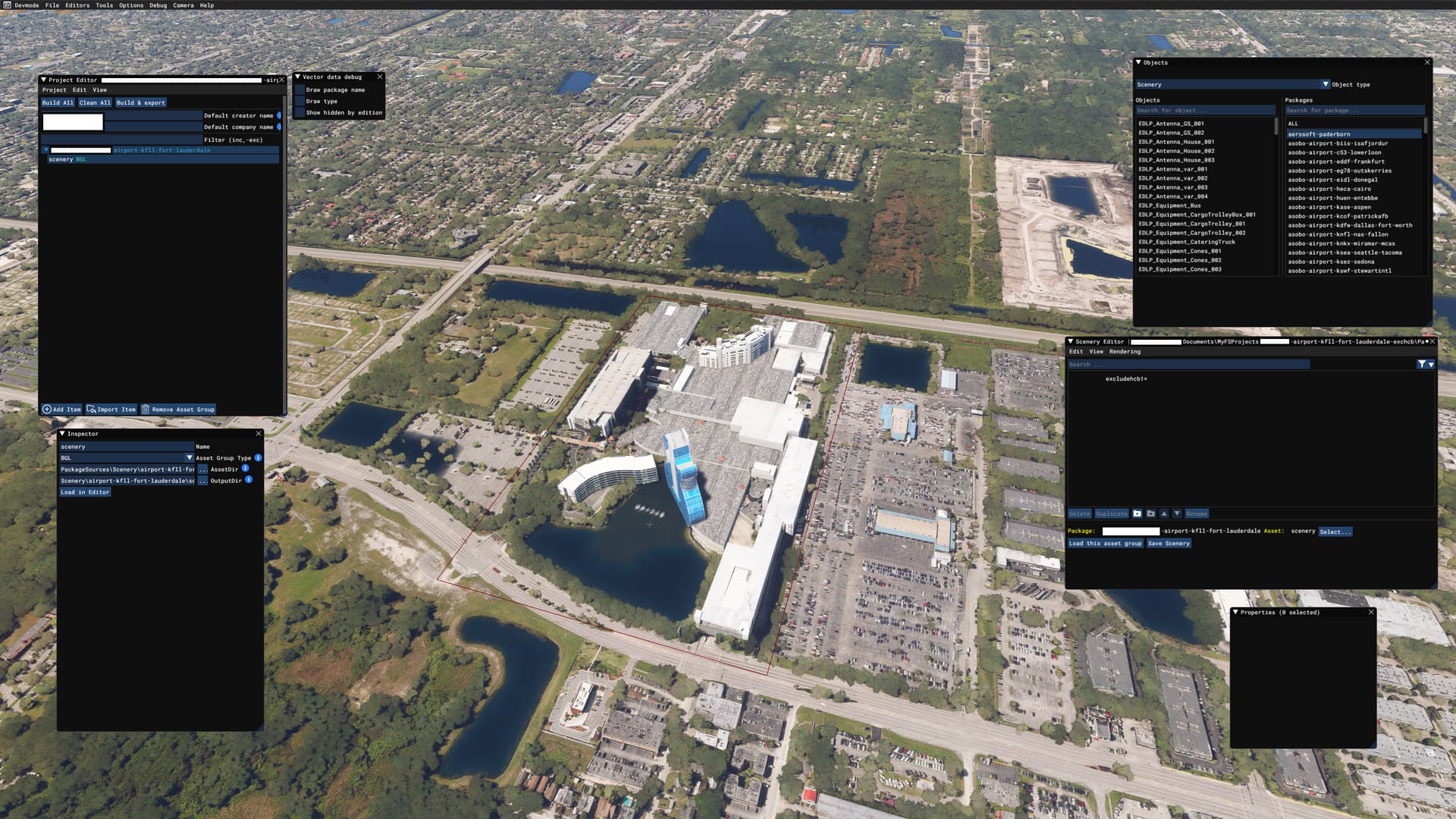Image resolution: width=1456 pixels, height=819 pixels.
Task: Click the OutputDir info icon
Action: [x=249, y=480]
